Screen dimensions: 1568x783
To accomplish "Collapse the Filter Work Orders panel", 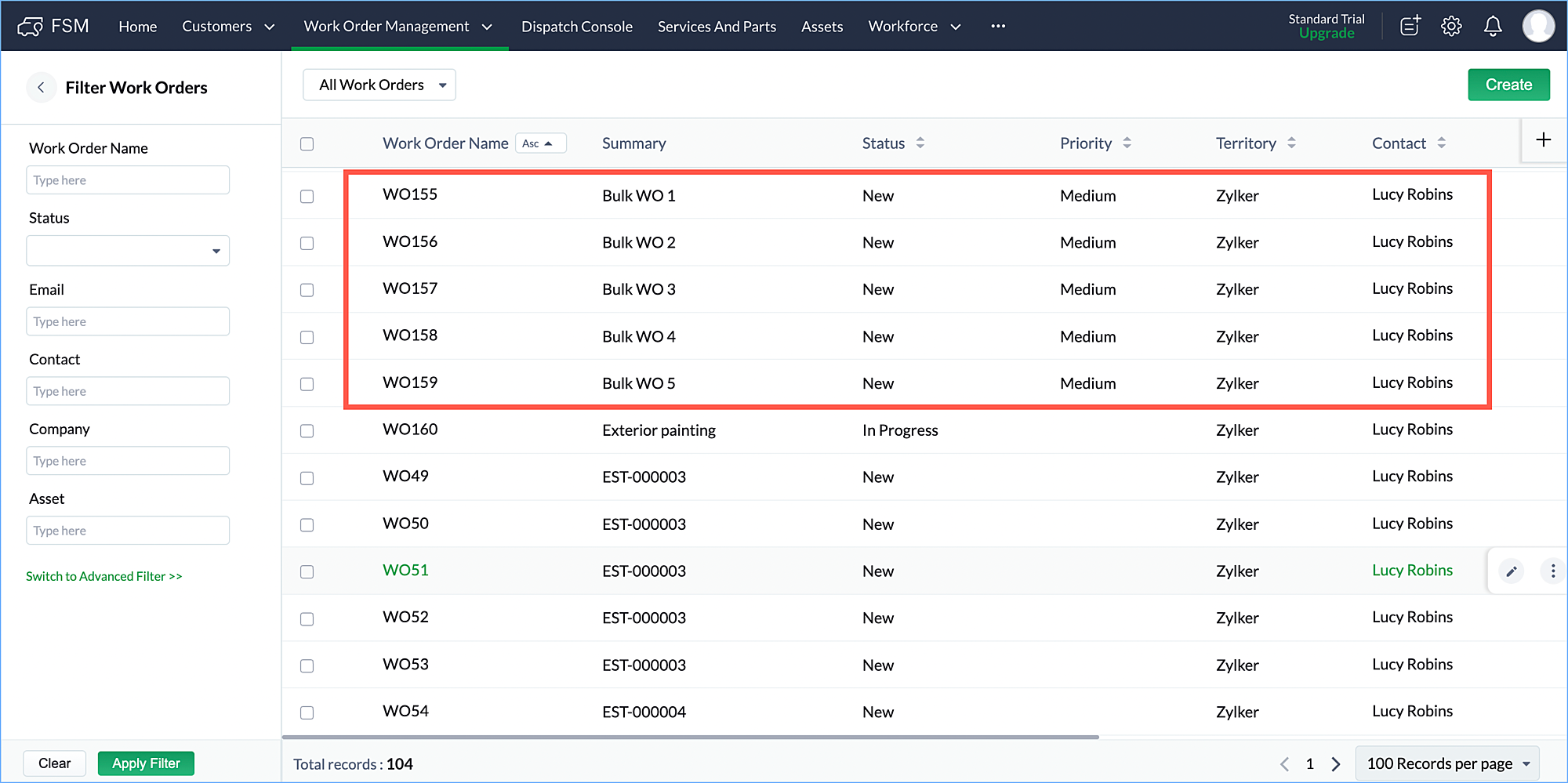I will point(41,88).
